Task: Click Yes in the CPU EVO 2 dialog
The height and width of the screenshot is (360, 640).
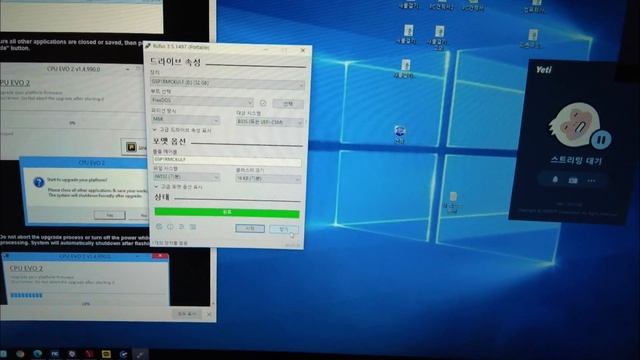Action: click(109, 215)
